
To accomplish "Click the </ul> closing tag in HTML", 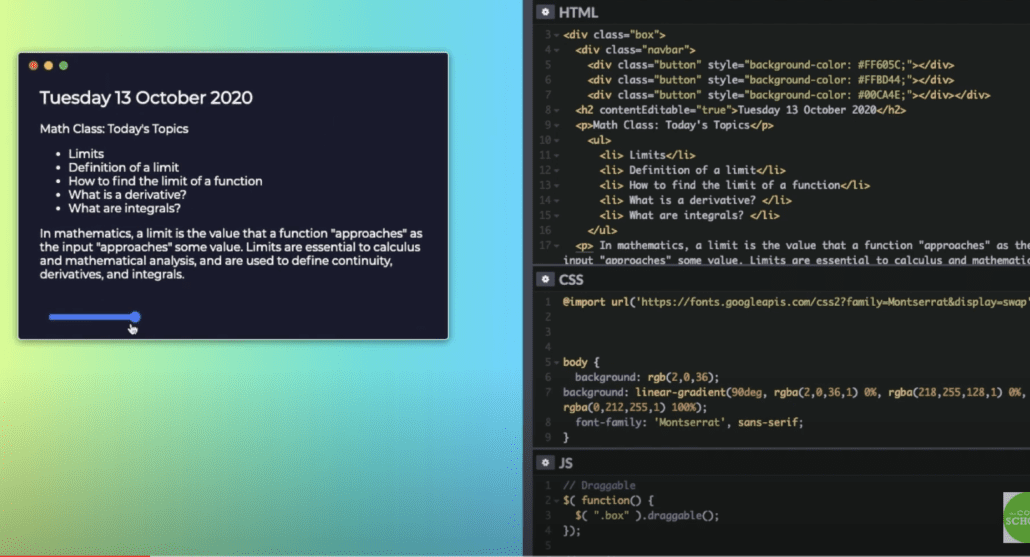I will coord(602,231).
